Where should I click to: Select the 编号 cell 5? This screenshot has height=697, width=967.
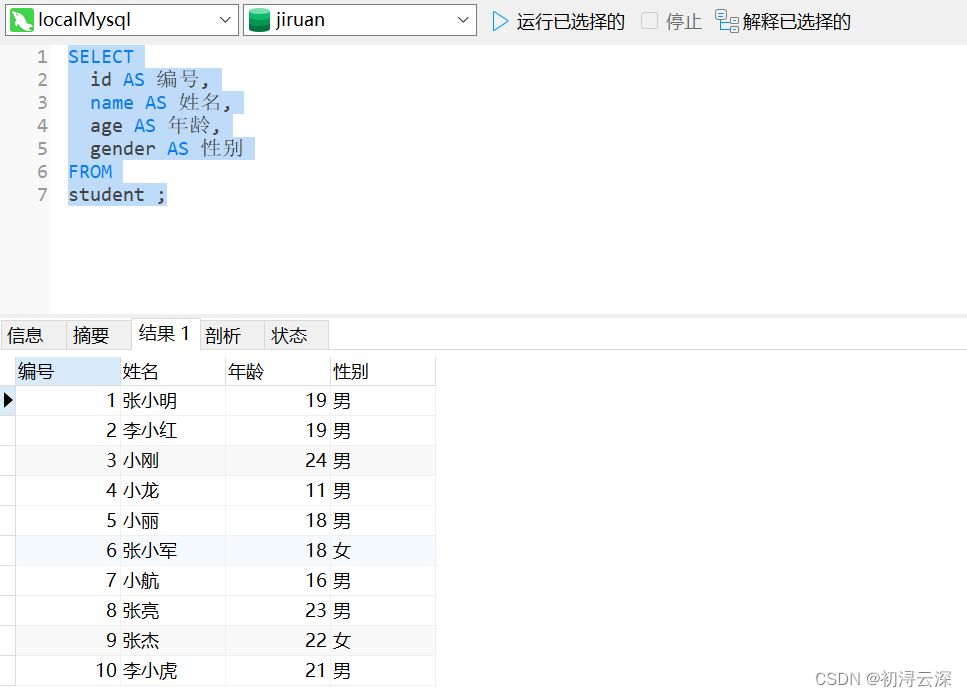click(68, 521)
